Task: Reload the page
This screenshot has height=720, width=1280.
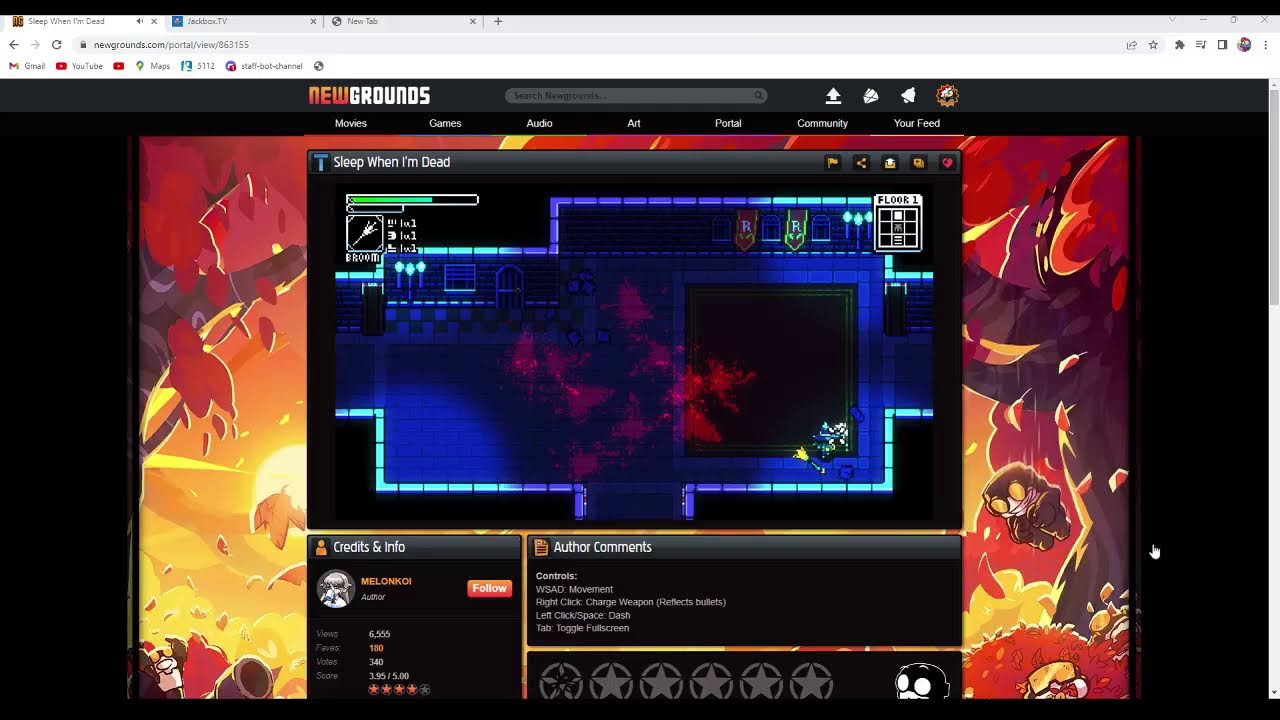Action: point(57,45)
